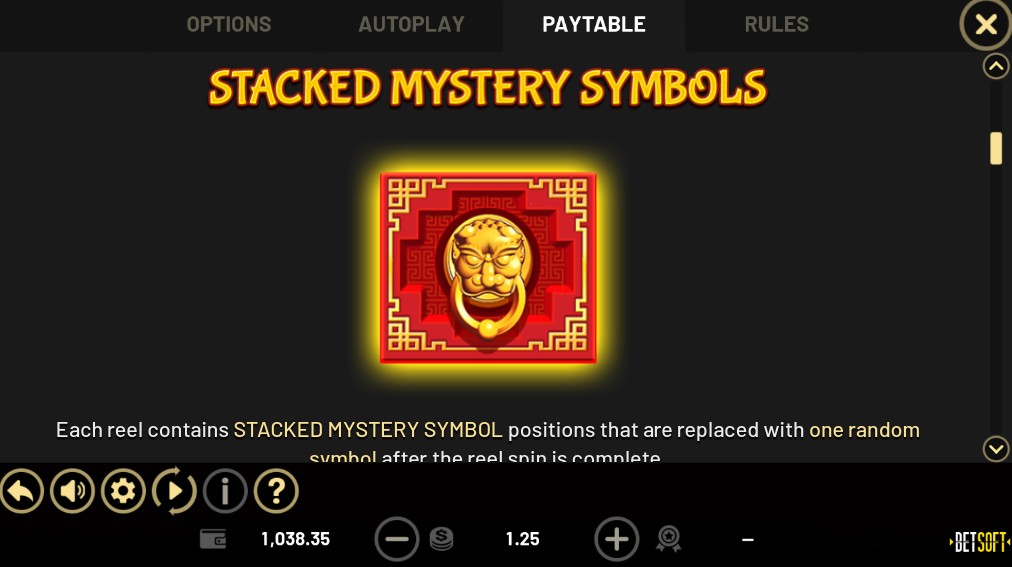
Task: Switch to the AUTOPLAY tab
Action: click(411, 25)
